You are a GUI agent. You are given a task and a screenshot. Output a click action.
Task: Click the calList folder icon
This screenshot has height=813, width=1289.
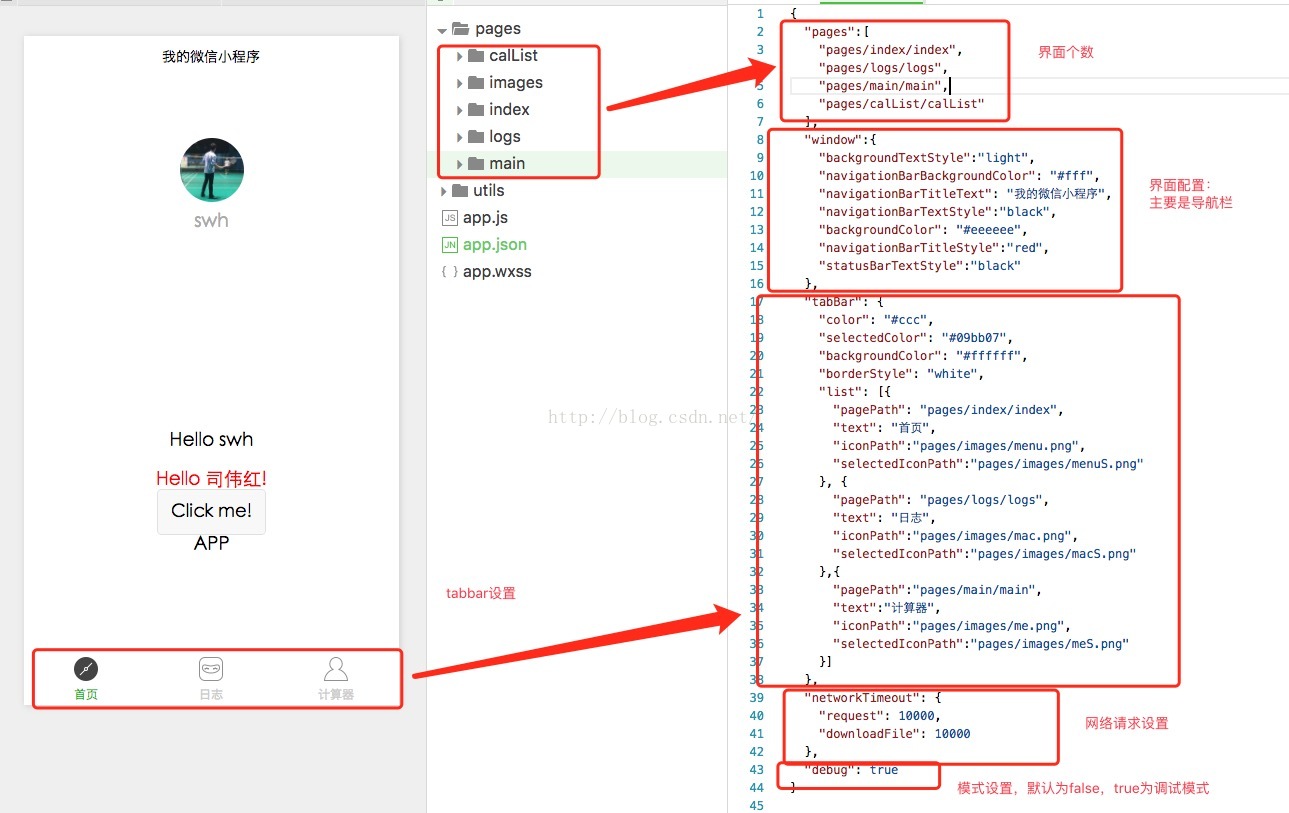point(476,56)
